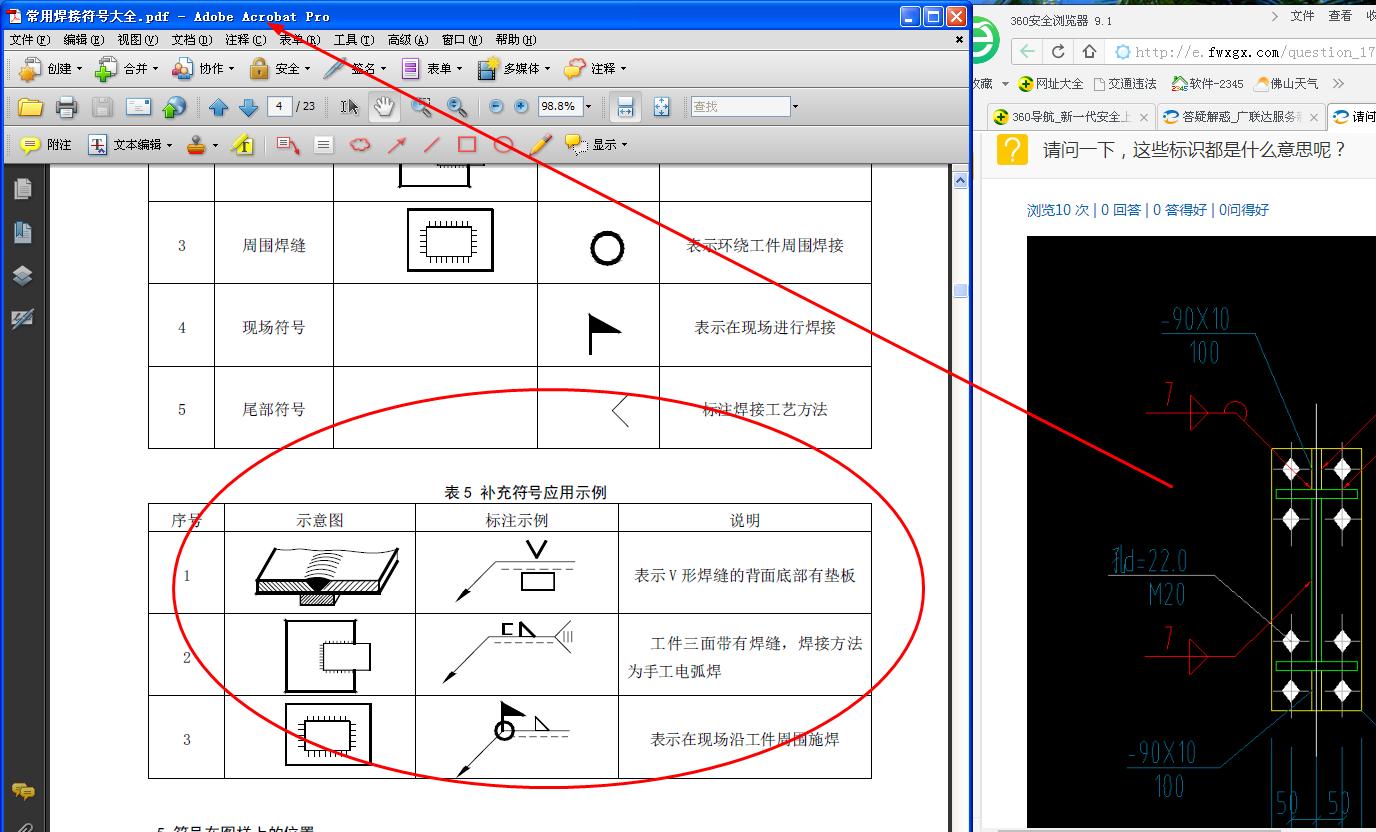Open the zoom percentage dropdown arrow
The width and height of the screenshot is (1376, 832).
[x=588, y=107]
